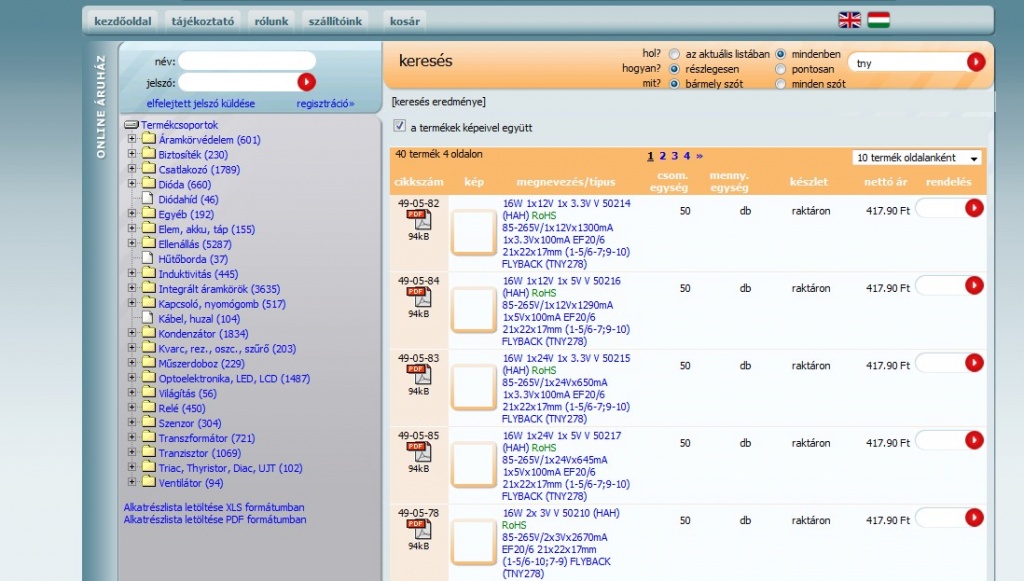This screenshot has height=581, width=1024.
Task: Expand the Ellenállás (5287) category
Action: tap(132, 243)
